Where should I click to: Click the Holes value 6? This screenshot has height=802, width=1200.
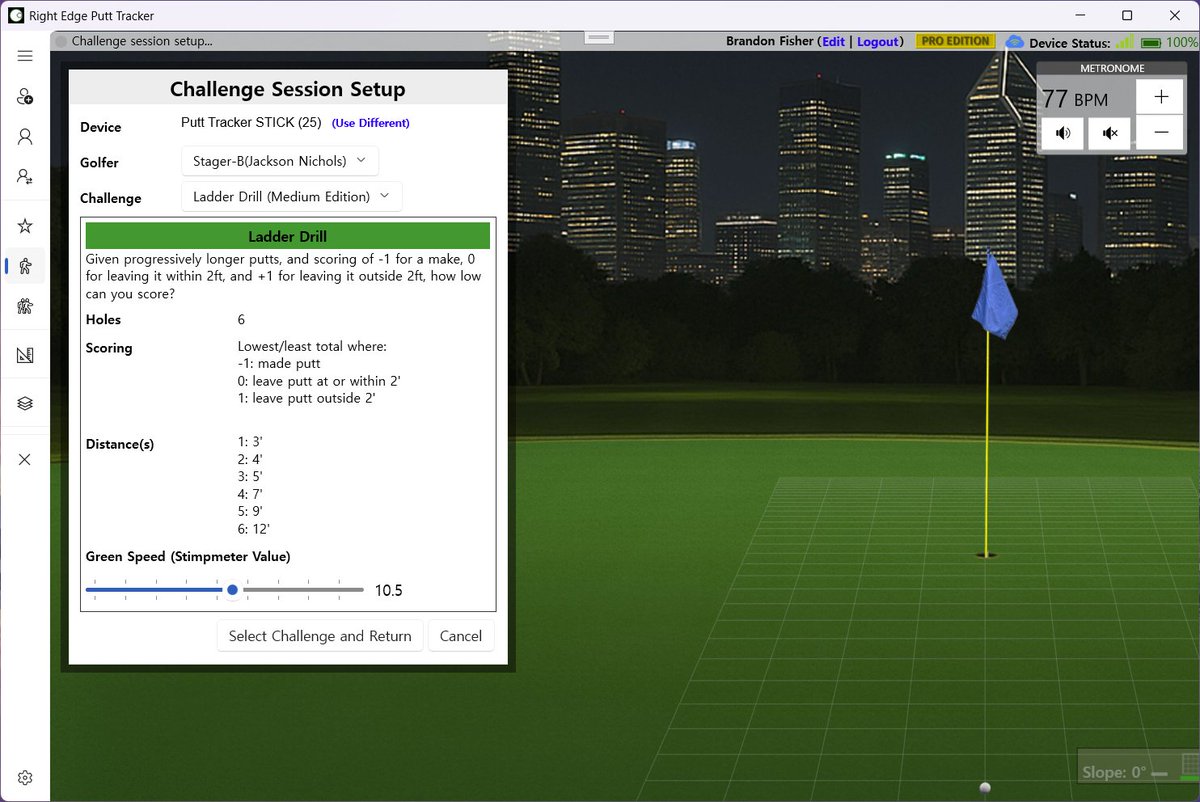241,320
